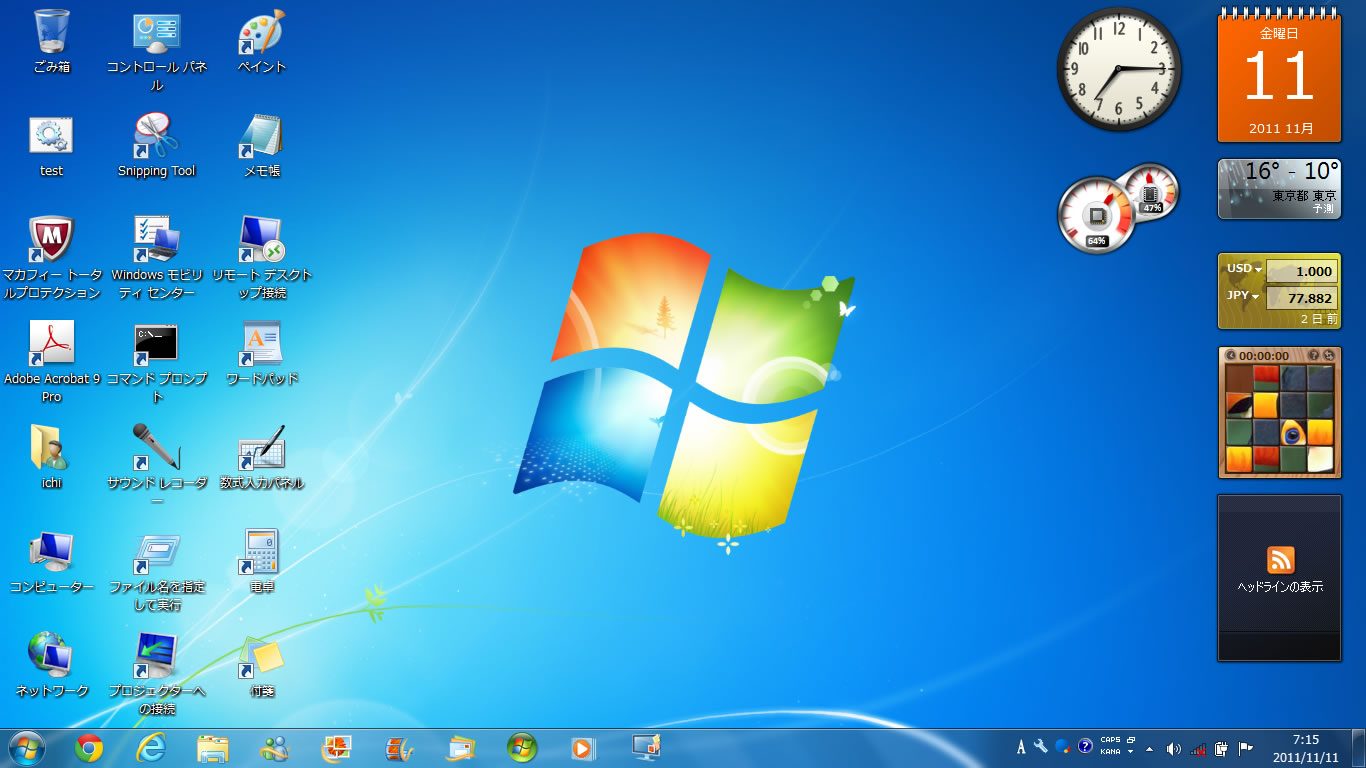Open Internet Explorer from the taskbar
1366x768 pixels.
(x=151, y=748)
